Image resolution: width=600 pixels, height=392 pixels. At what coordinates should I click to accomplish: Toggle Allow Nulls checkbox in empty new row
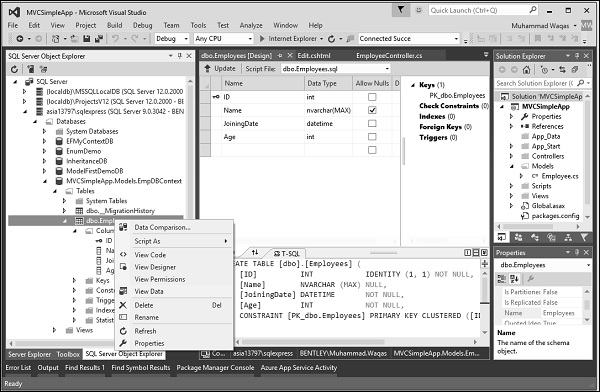click(x=372, y=150)
